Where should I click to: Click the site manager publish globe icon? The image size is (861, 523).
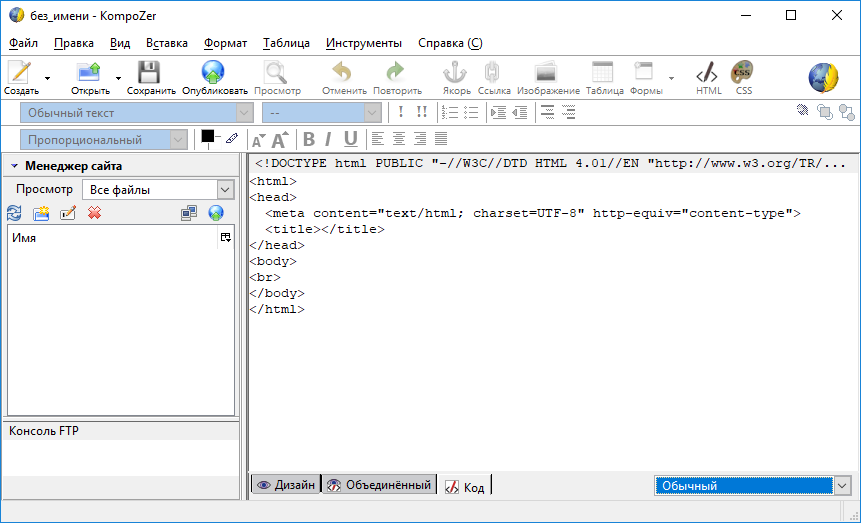pos(216,213)
